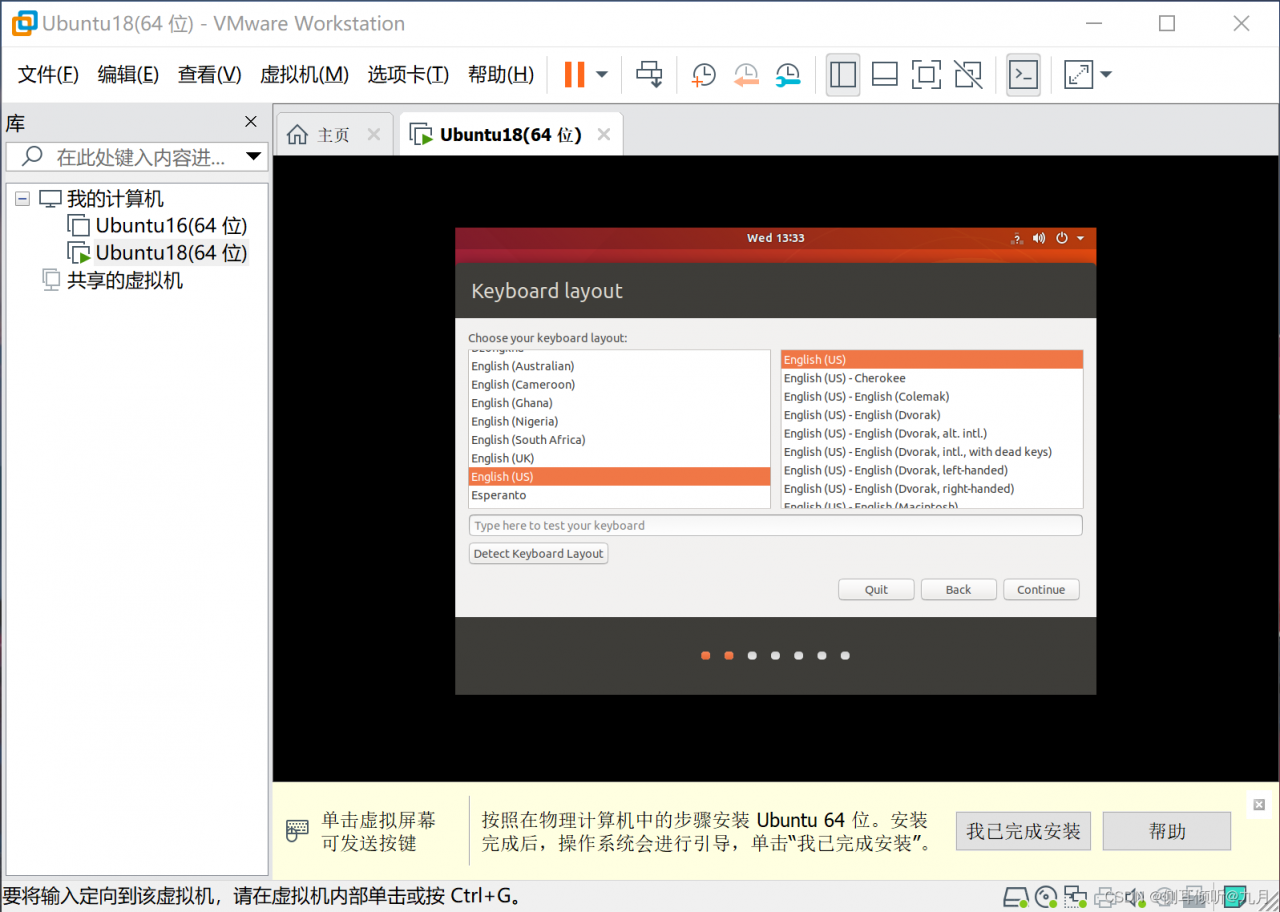Open the stretch guest dropdown arrow
This screenshot has height=912, width=1280.
point(1106,74)
